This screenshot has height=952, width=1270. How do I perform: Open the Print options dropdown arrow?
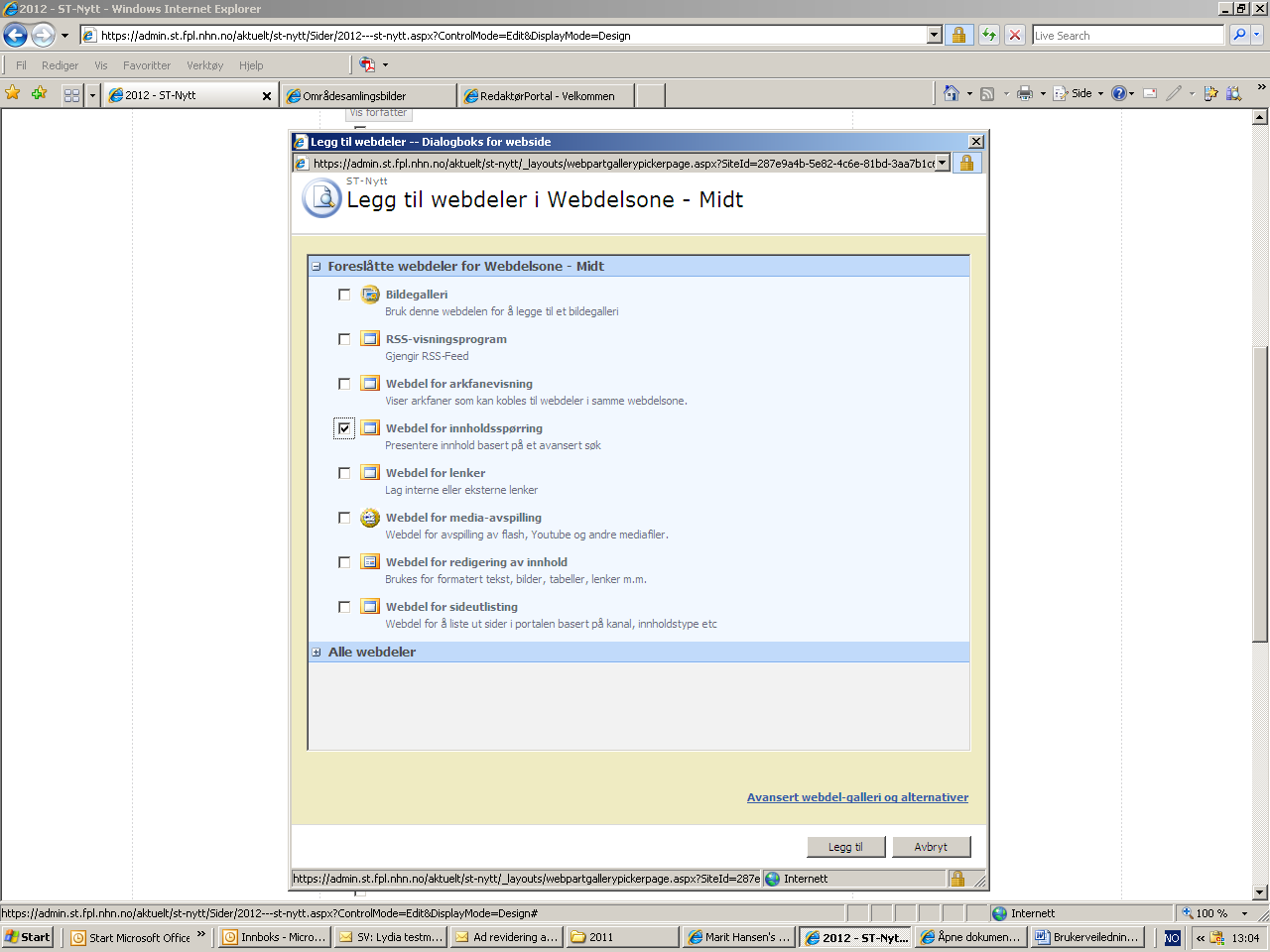[x=1043, y=93]
